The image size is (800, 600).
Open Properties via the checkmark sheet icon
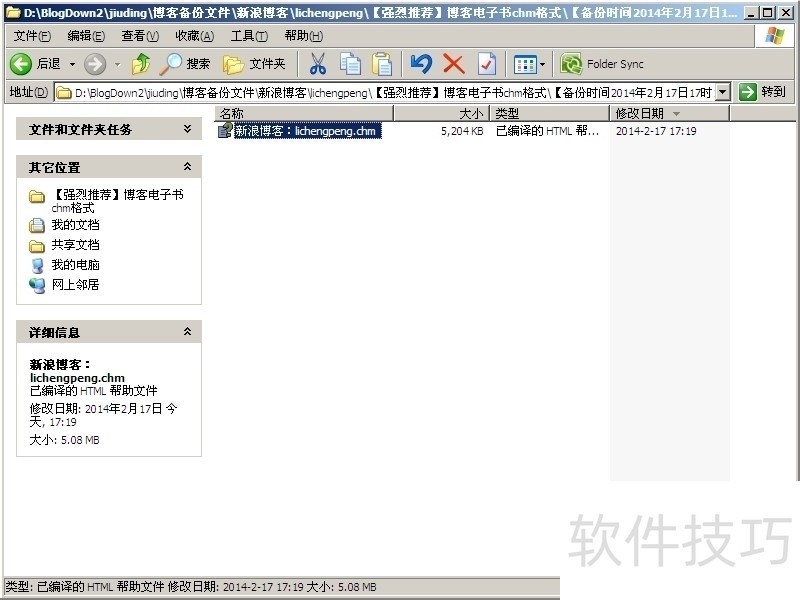click(x=487, y=64)
